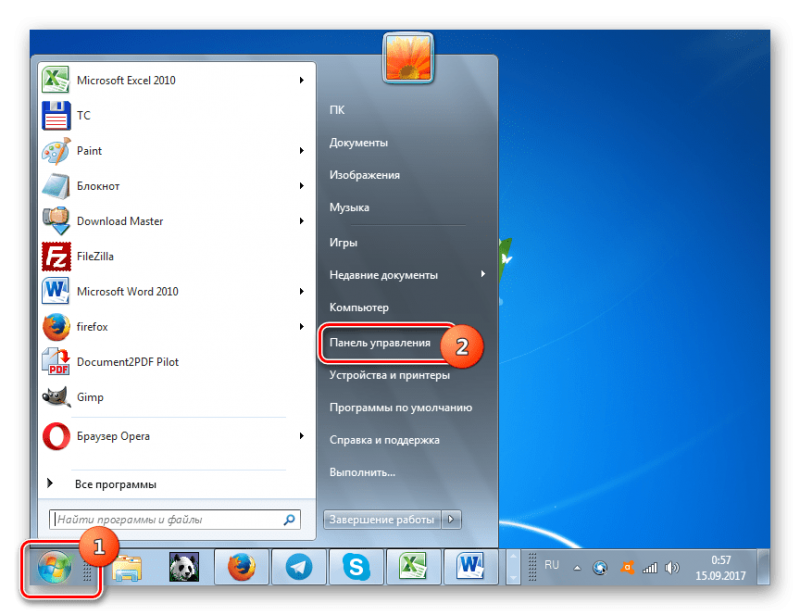Click the Windows Start orb button
The image size is (800, 615).
point(54,567)
